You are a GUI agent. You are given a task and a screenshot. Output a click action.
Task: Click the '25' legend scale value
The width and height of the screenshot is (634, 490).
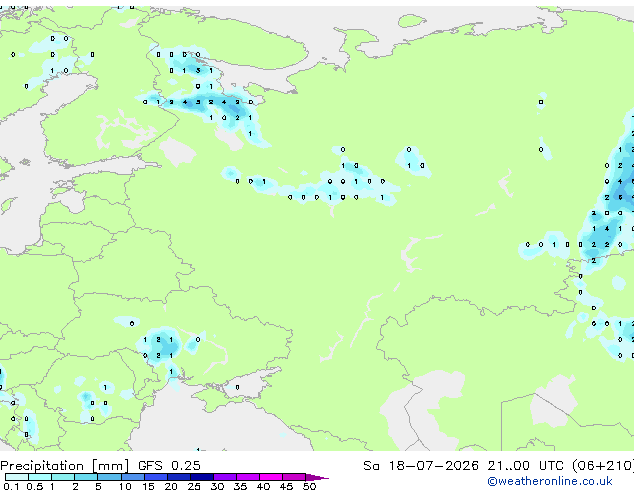[194, 486]
